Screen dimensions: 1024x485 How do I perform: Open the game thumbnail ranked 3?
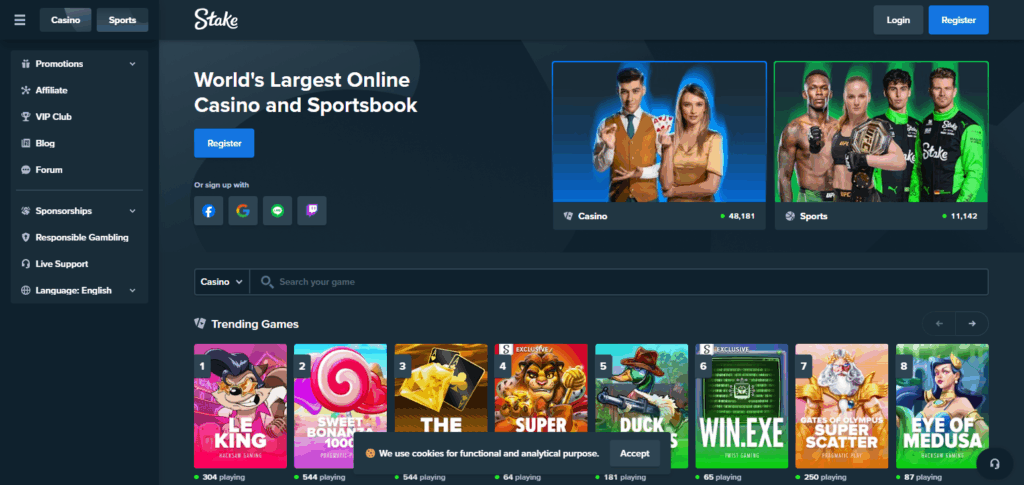441,388
